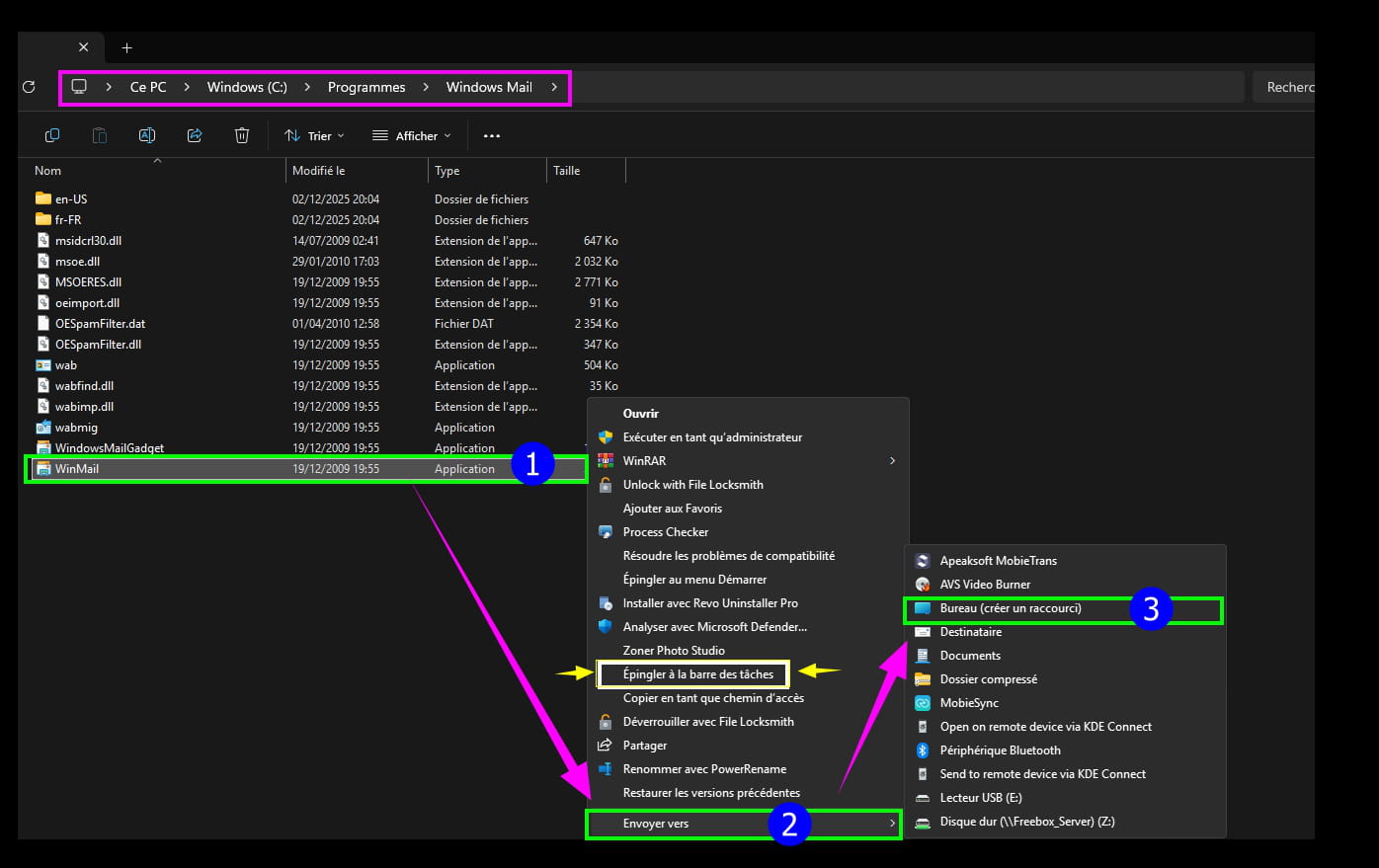Click the WinRAR icon in context menu
1379x868 pixels.
(606, 461)
